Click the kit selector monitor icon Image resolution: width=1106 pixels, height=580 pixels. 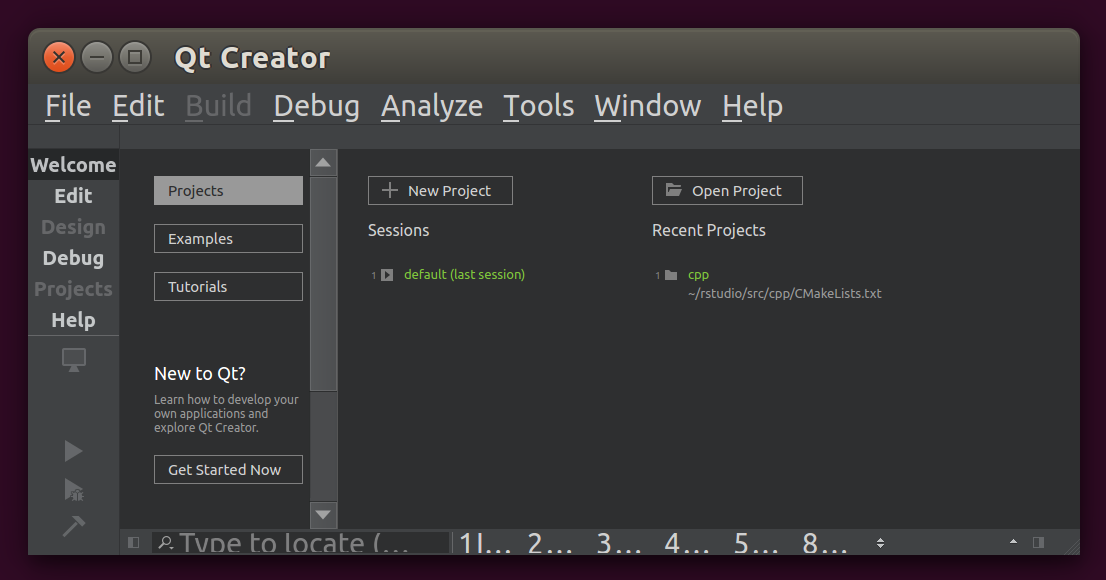74,360
